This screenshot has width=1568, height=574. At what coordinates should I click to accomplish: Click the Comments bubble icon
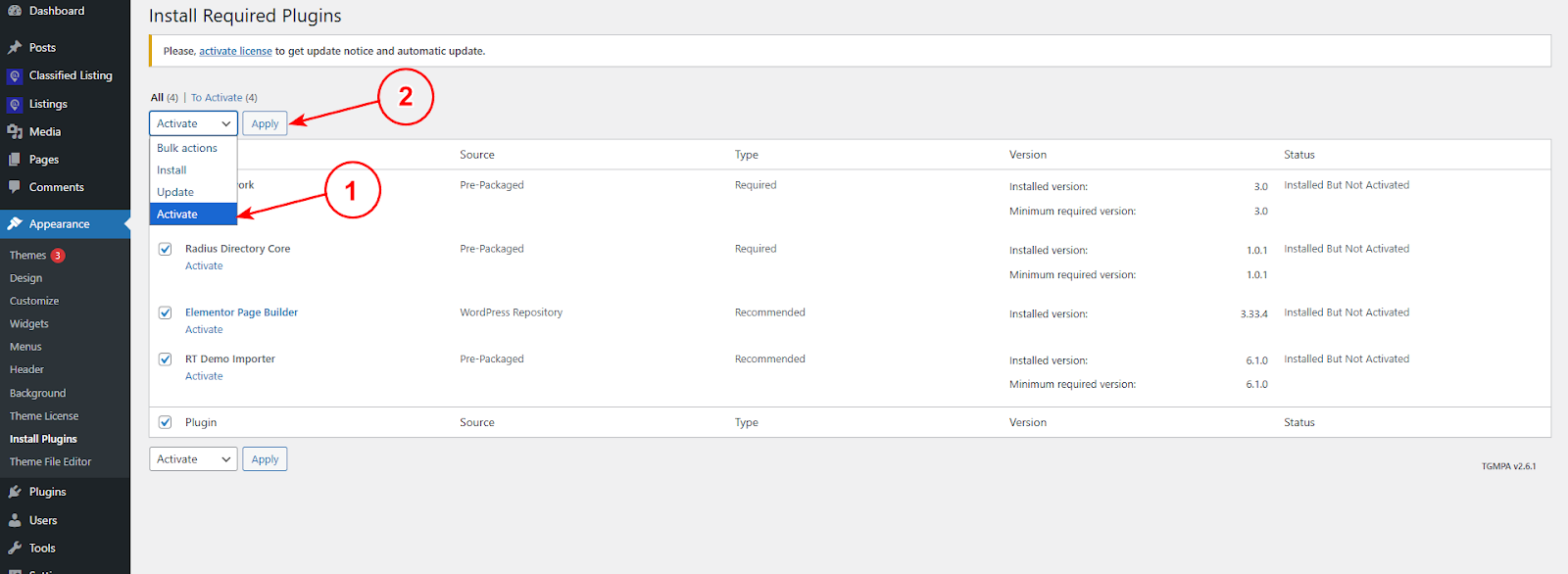point(15,187)
